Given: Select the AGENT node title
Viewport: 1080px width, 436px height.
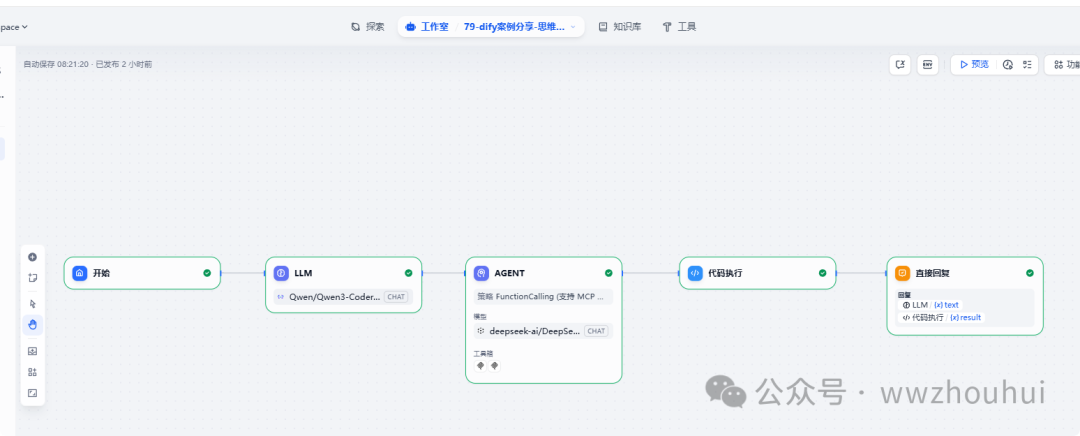Looking at the screenshot, I should click(510, 273).
